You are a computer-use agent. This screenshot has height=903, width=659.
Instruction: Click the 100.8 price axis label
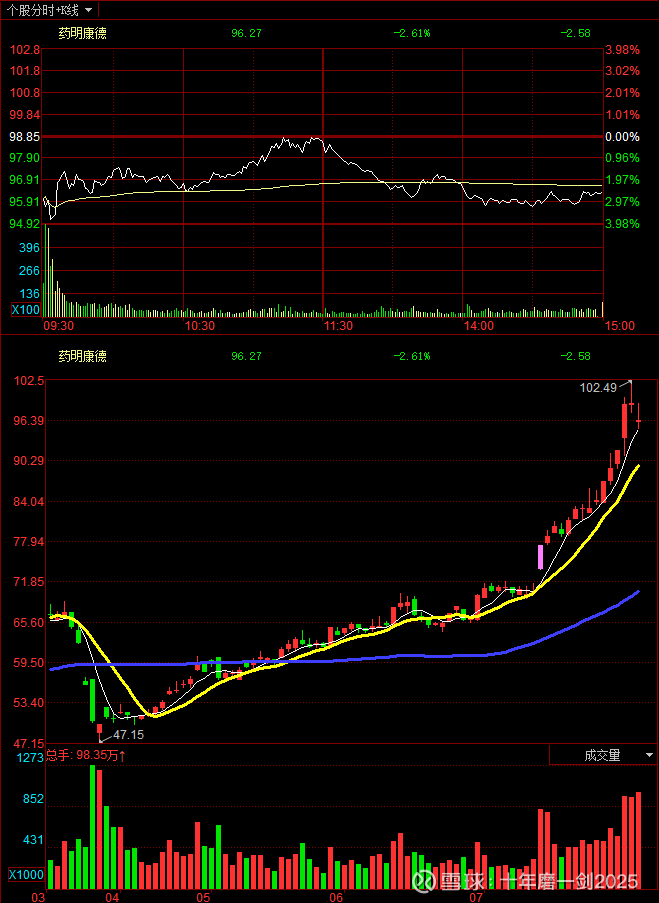(25, 93)
